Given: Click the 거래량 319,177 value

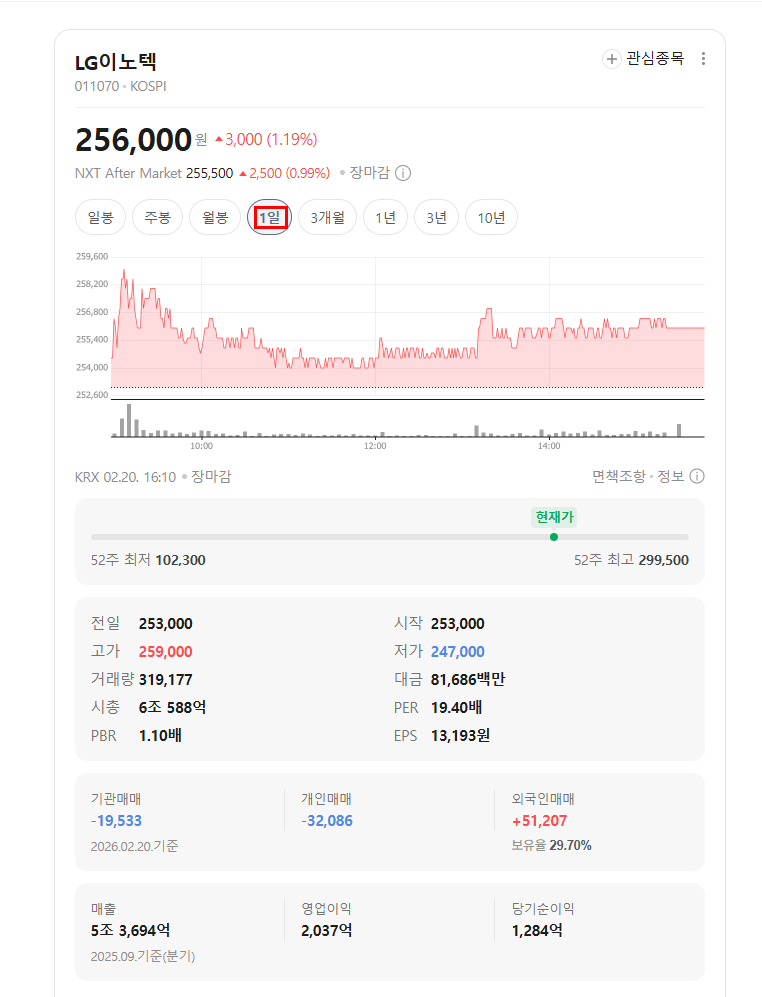Looking at the screenshot, I should [165, 680].
